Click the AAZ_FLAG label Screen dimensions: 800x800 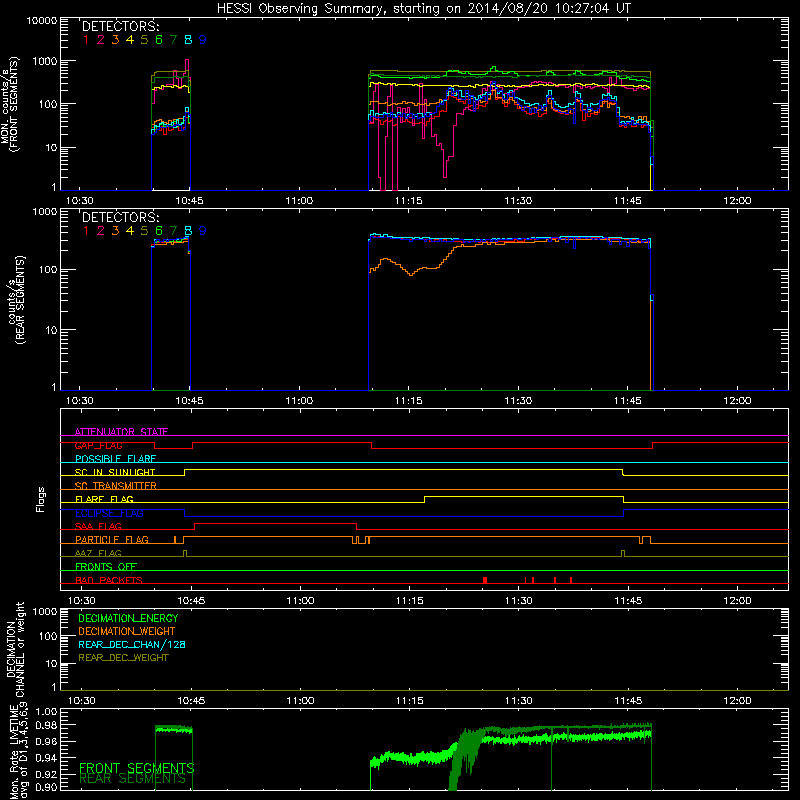coord(98,553)
